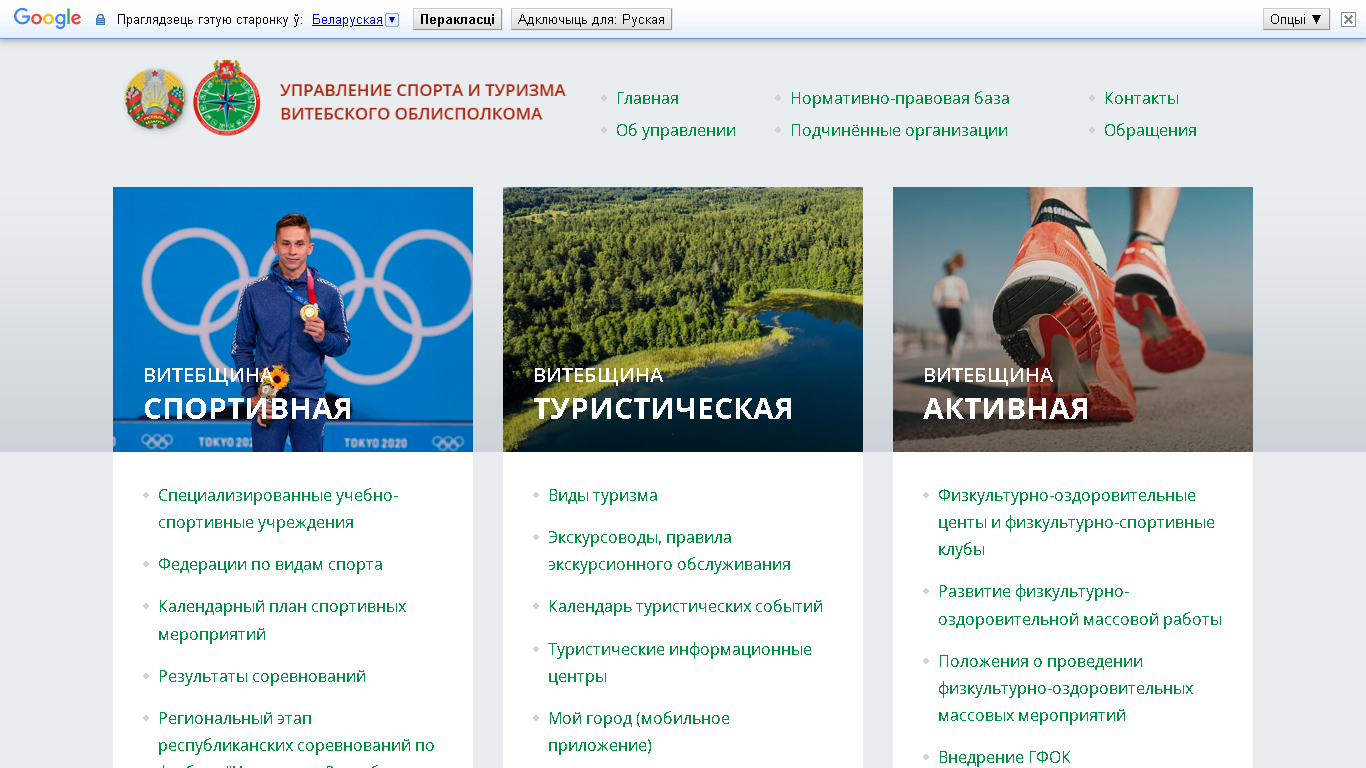The width and height of the screenshot is (1366, 768).
Task: Open the language dropdown arrow next to Беларуская
Action: pos(392,19)
